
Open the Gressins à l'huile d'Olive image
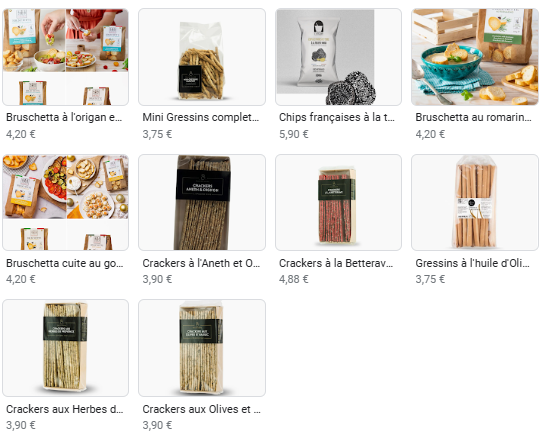[x=475, y=202]
